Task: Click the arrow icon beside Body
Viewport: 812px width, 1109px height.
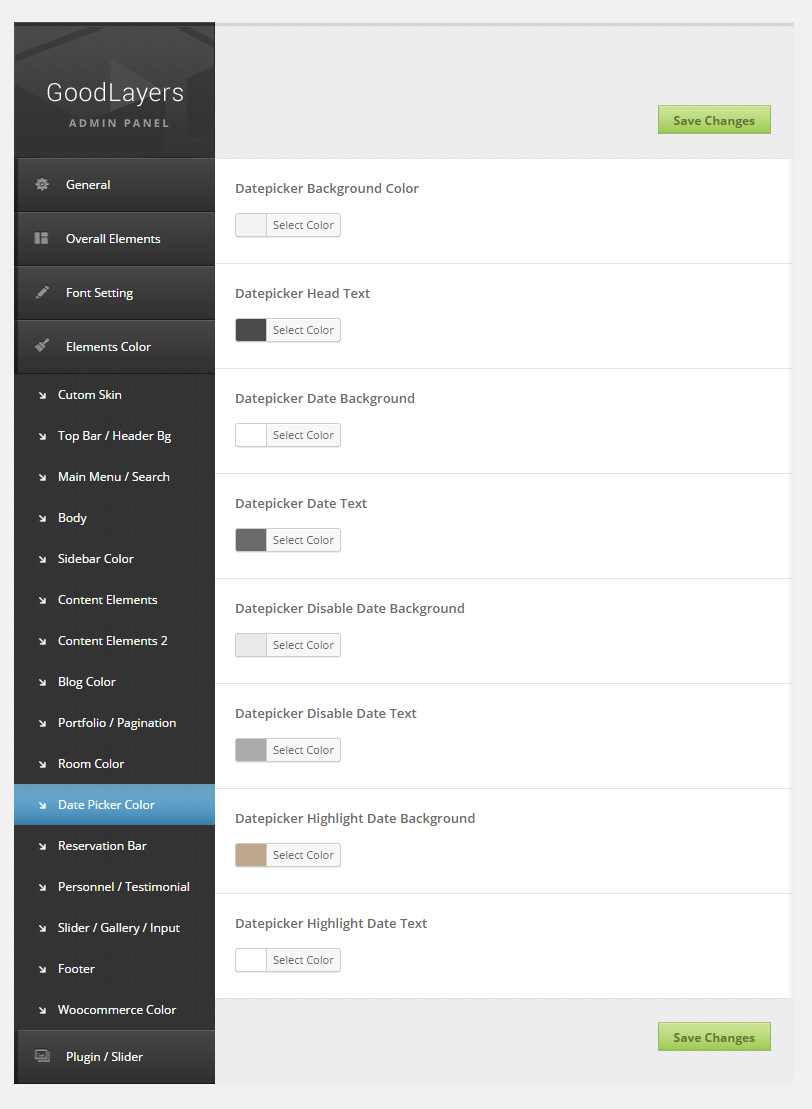Action: pyautogui.click(x=42, y=518)
